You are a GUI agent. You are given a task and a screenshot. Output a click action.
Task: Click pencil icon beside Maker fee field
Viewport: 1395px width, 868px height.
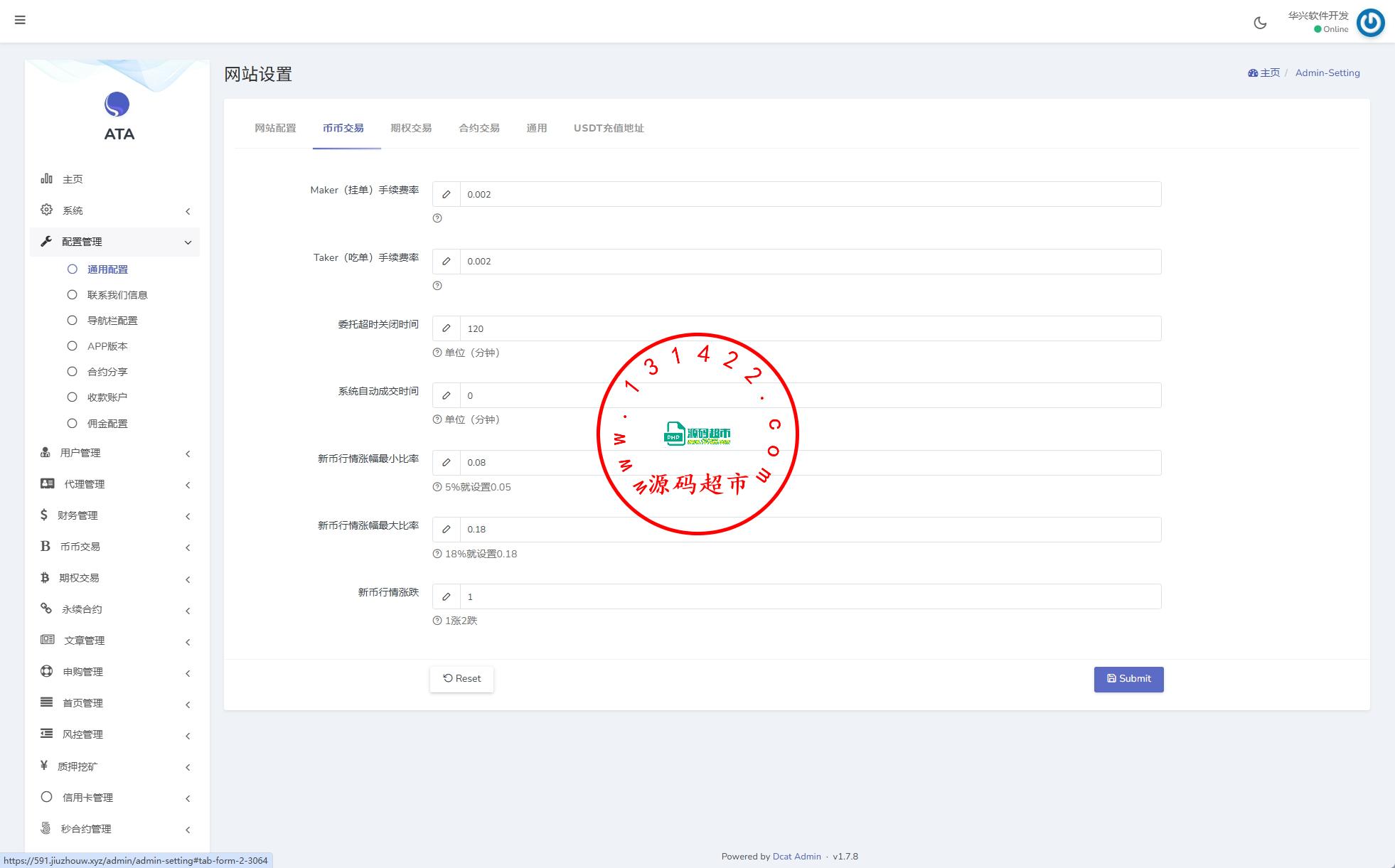pyautogui.click(x=447, y=194)
